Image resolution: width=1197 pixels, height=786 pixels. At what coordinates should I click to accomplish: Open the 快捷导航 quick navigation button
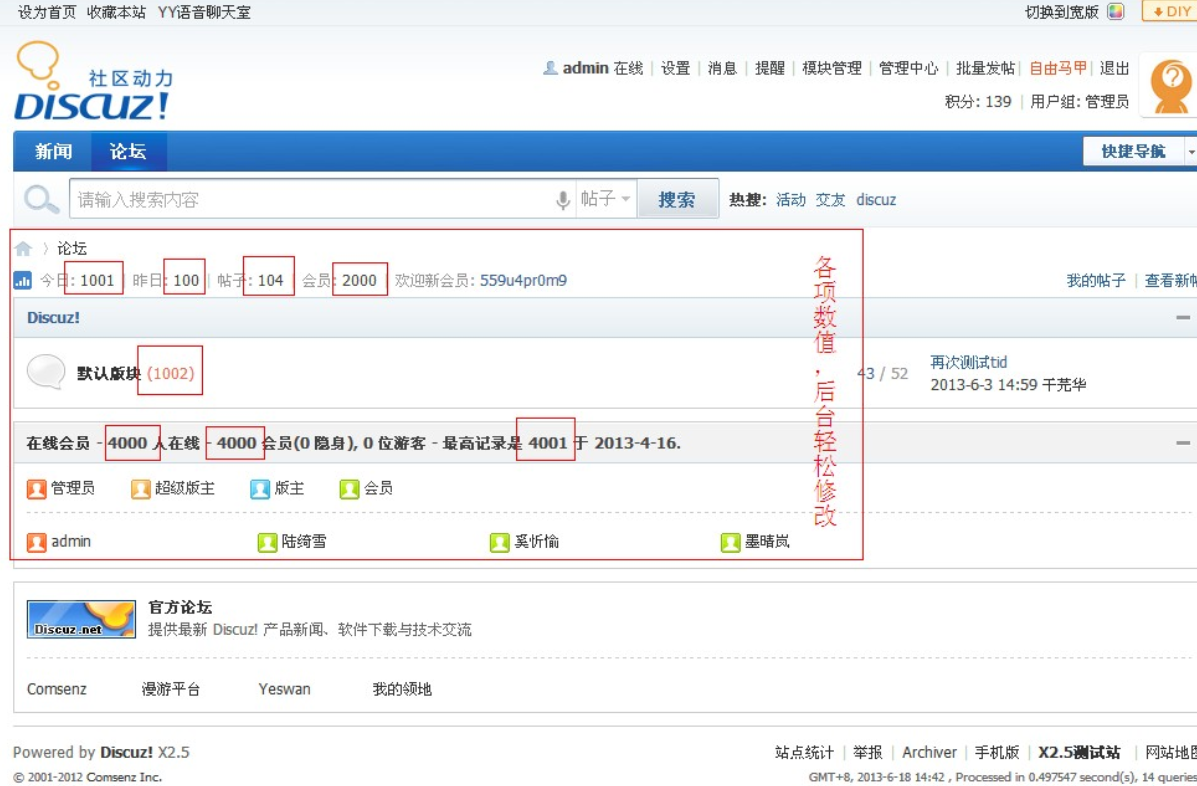pos(1133,152)
